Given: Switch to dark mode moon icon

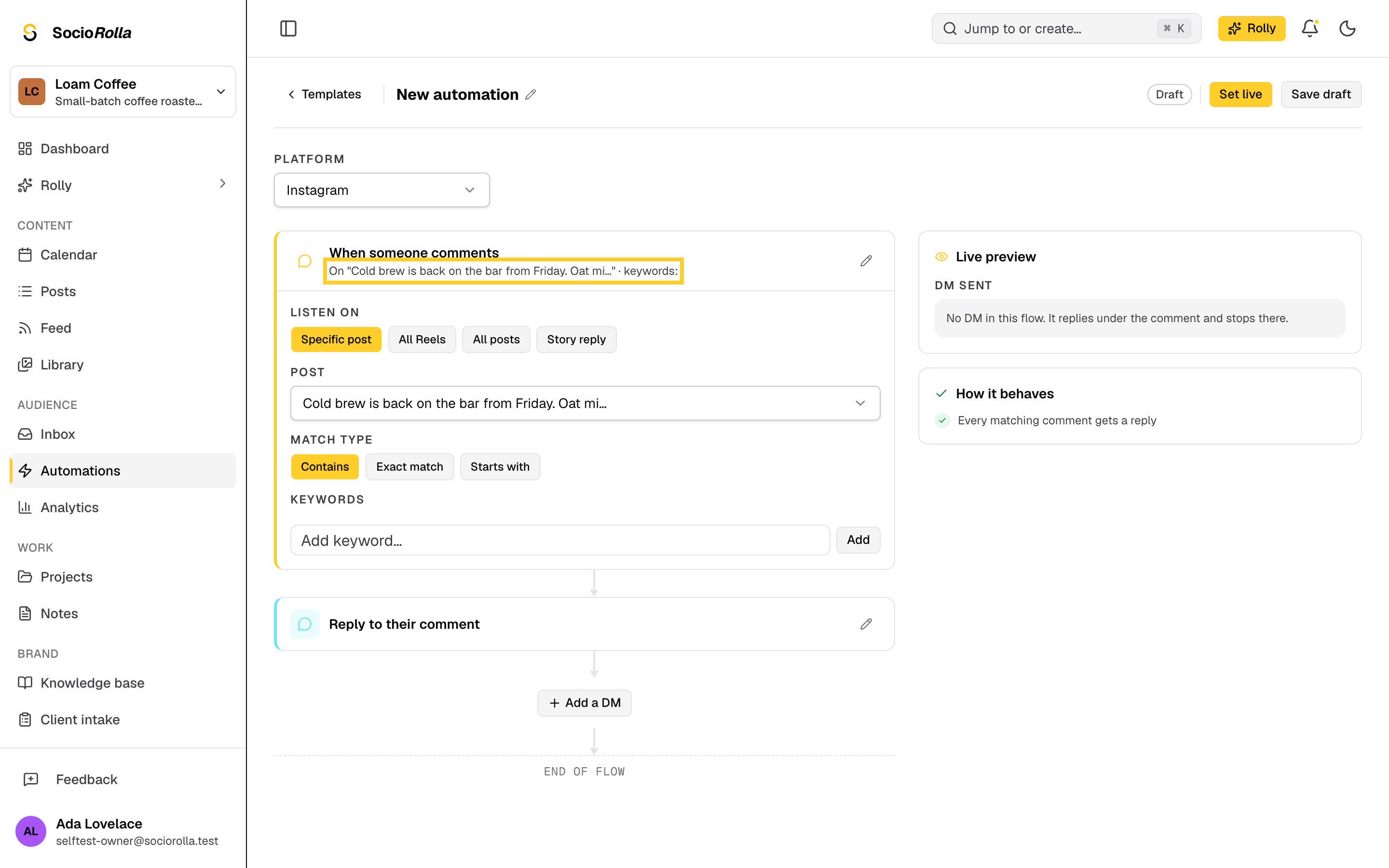Looking at the screenshot, I should click(1347, 29).
